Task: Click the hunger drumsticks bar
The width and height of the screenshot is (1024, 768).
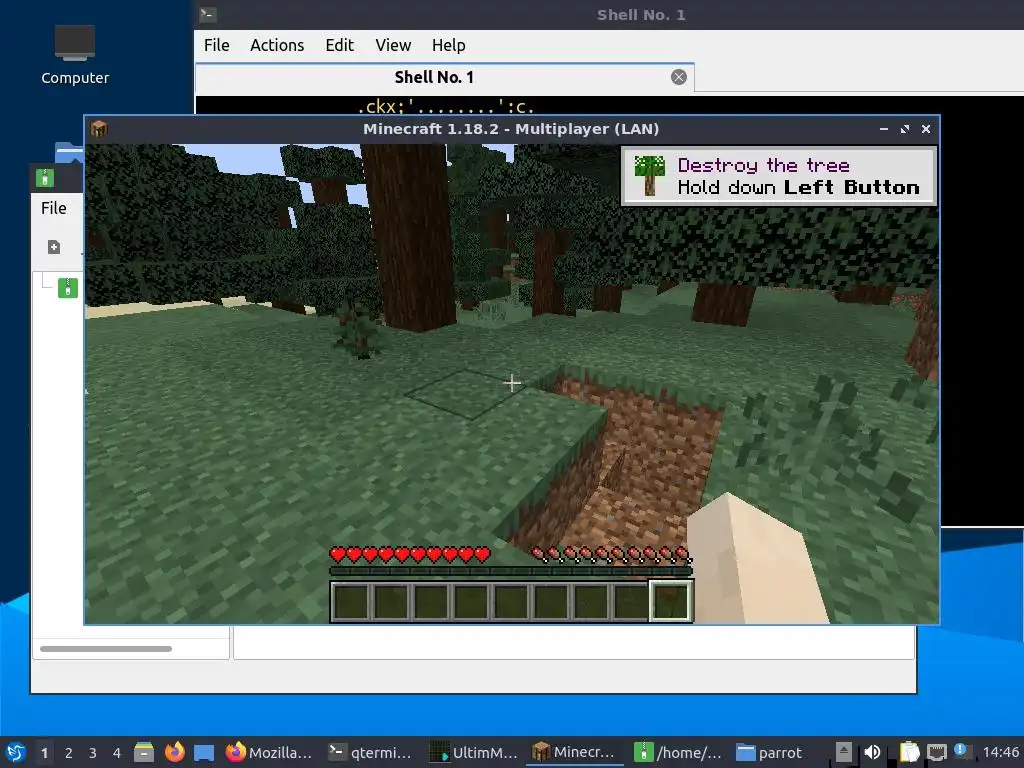Action: (611, 555)
